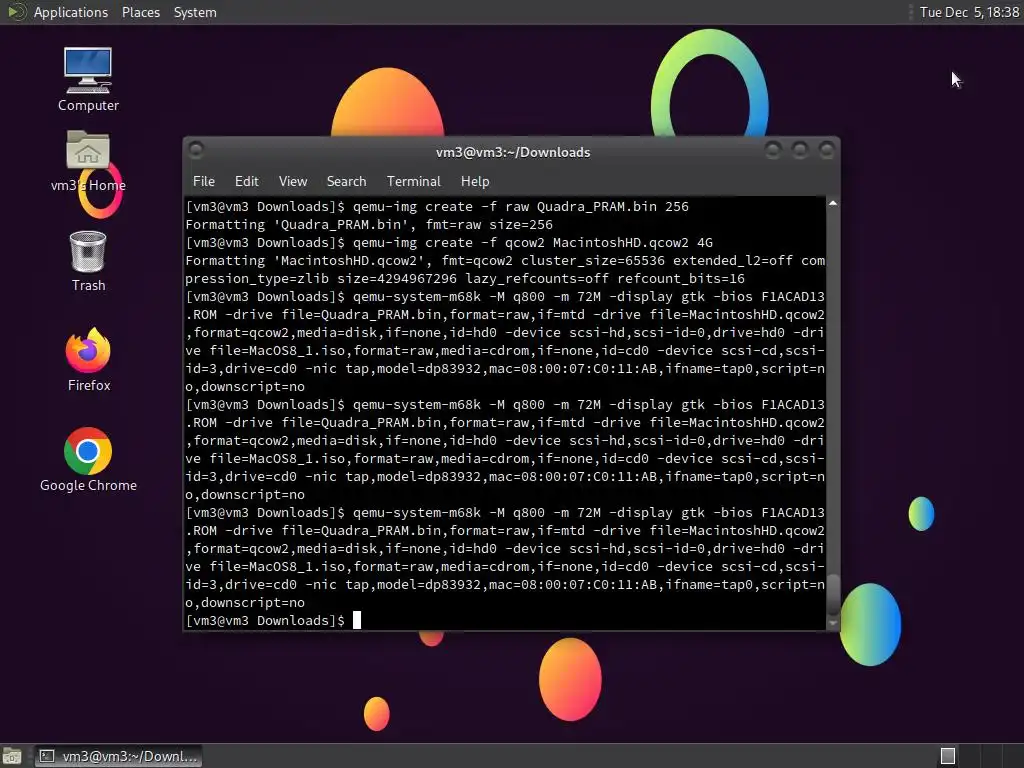
Task: Click the vm3@vm3:~/Downl... taskbar button
Action: [x=118, y=756]
